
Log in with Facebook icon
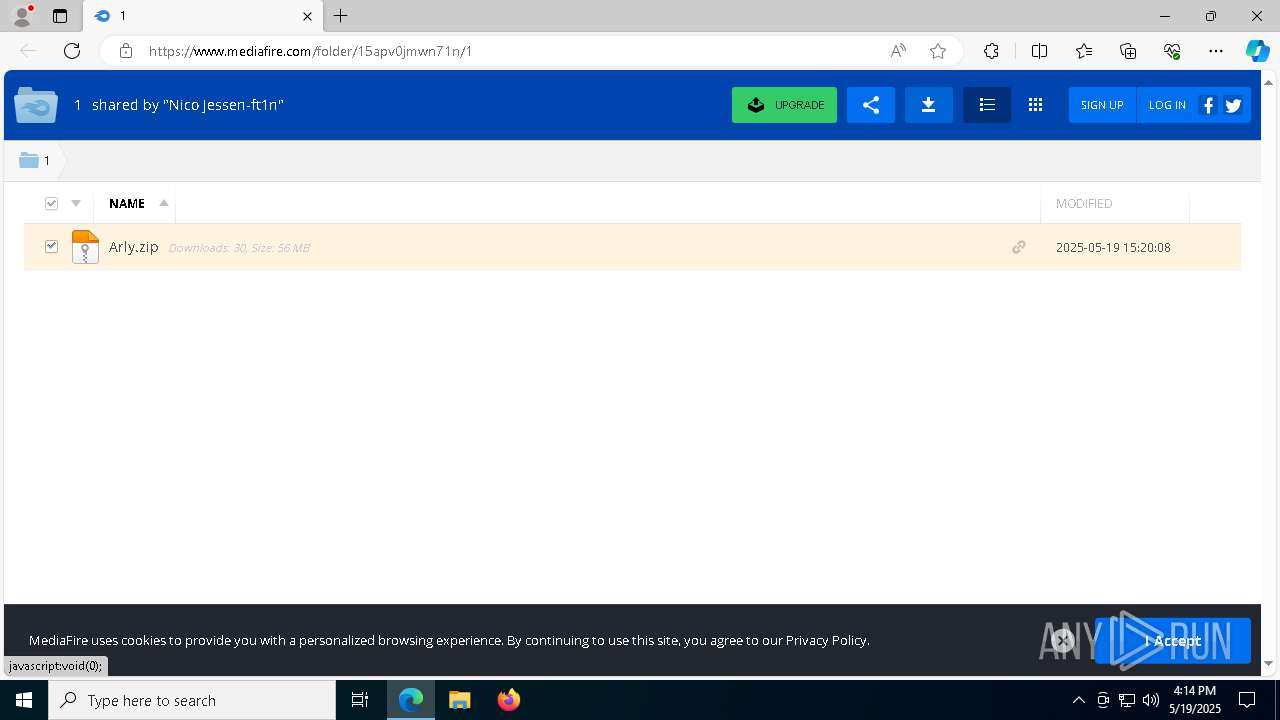[x=1208, y=105]
